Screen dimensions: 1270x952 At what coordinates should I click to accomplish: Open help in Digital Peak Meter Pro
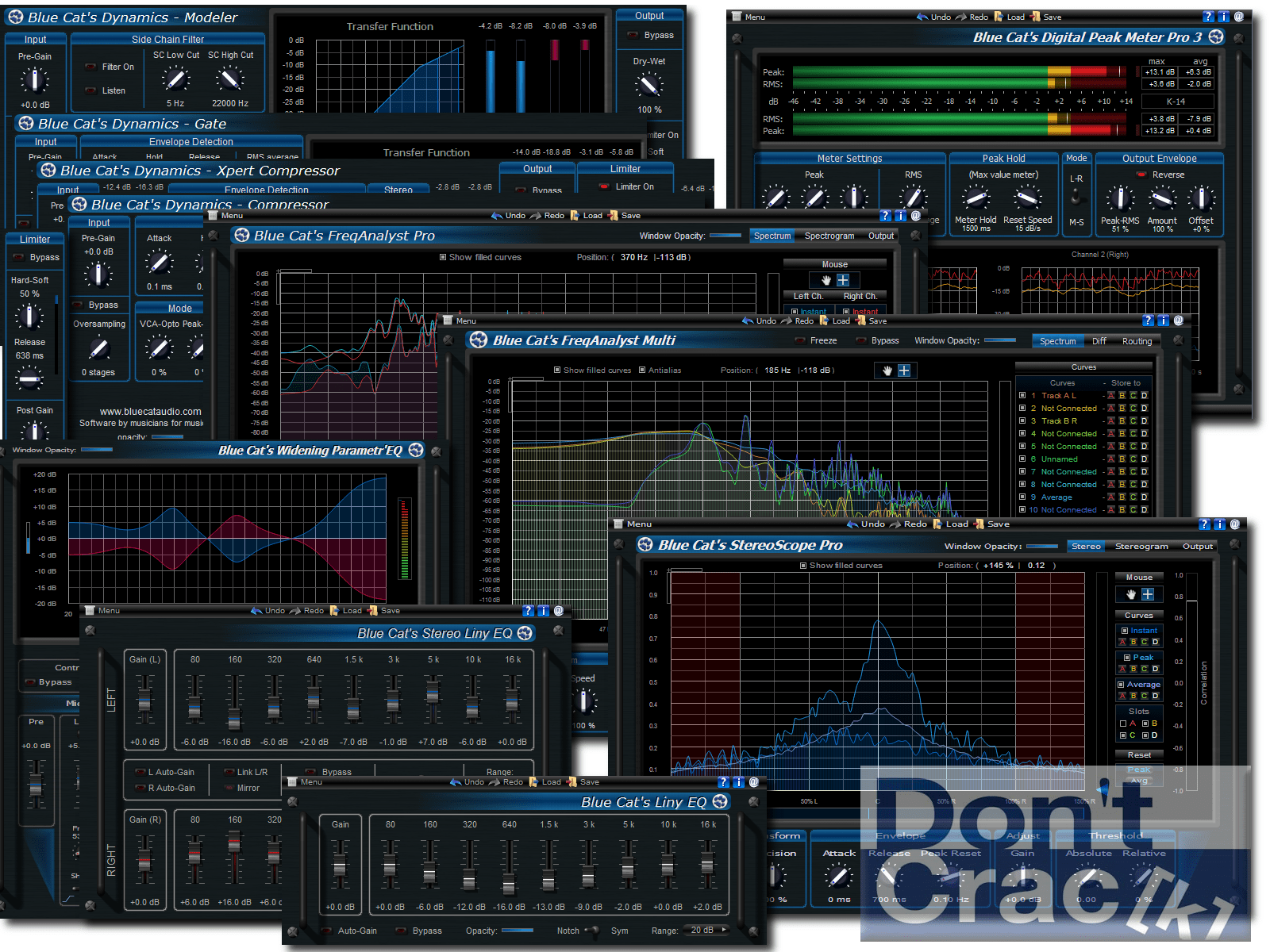coord(1208,17)
